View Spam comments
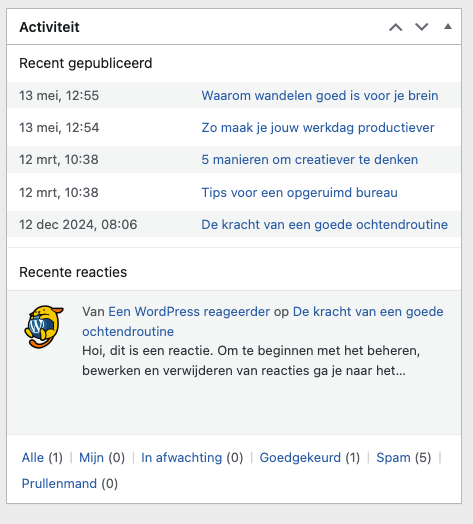Screen dimensions: 473x524 [393, 457]
